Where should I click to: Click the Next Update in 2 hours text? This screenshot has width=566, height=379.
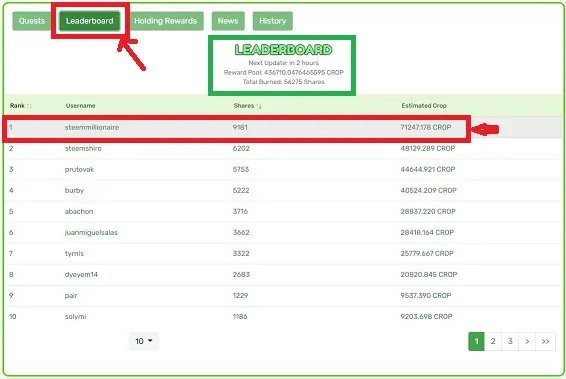(283, 63)
